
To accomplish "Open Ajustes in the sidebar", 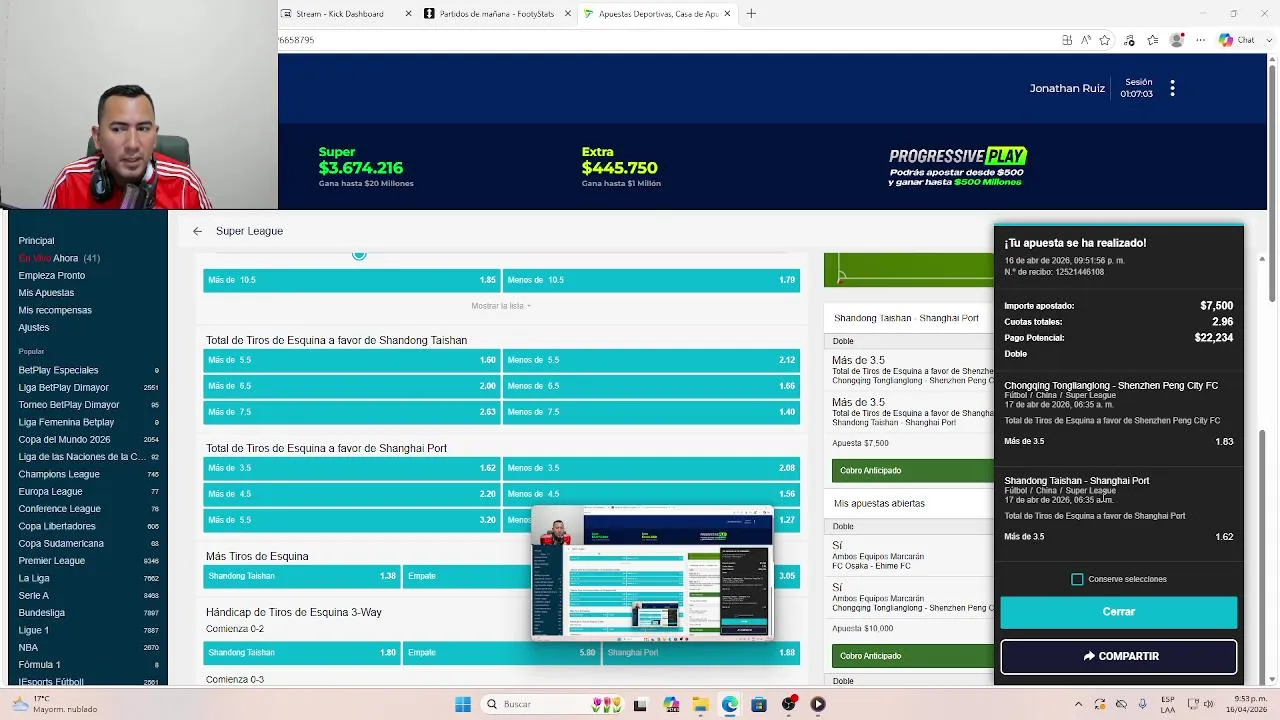I will point(33,327).
